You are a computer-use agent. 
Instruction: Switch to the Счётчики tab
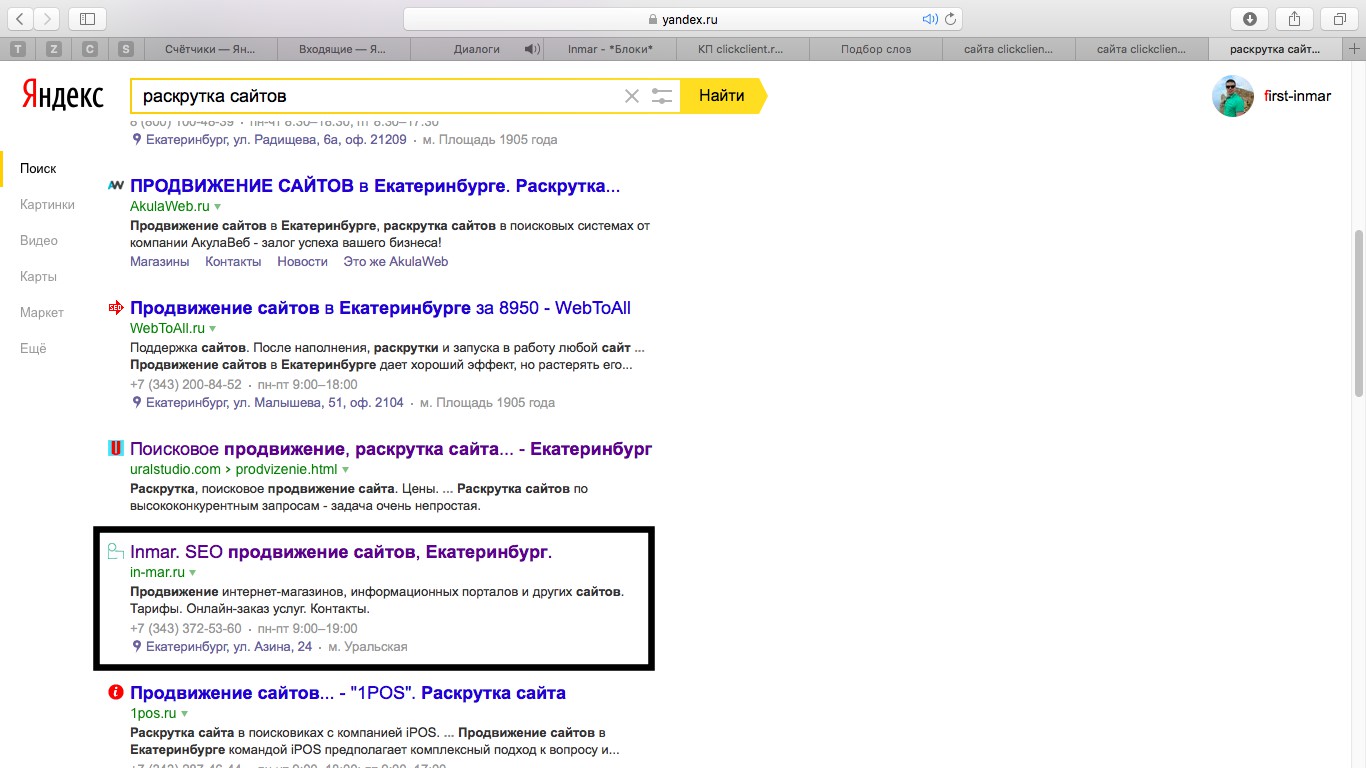click(210, 49)
